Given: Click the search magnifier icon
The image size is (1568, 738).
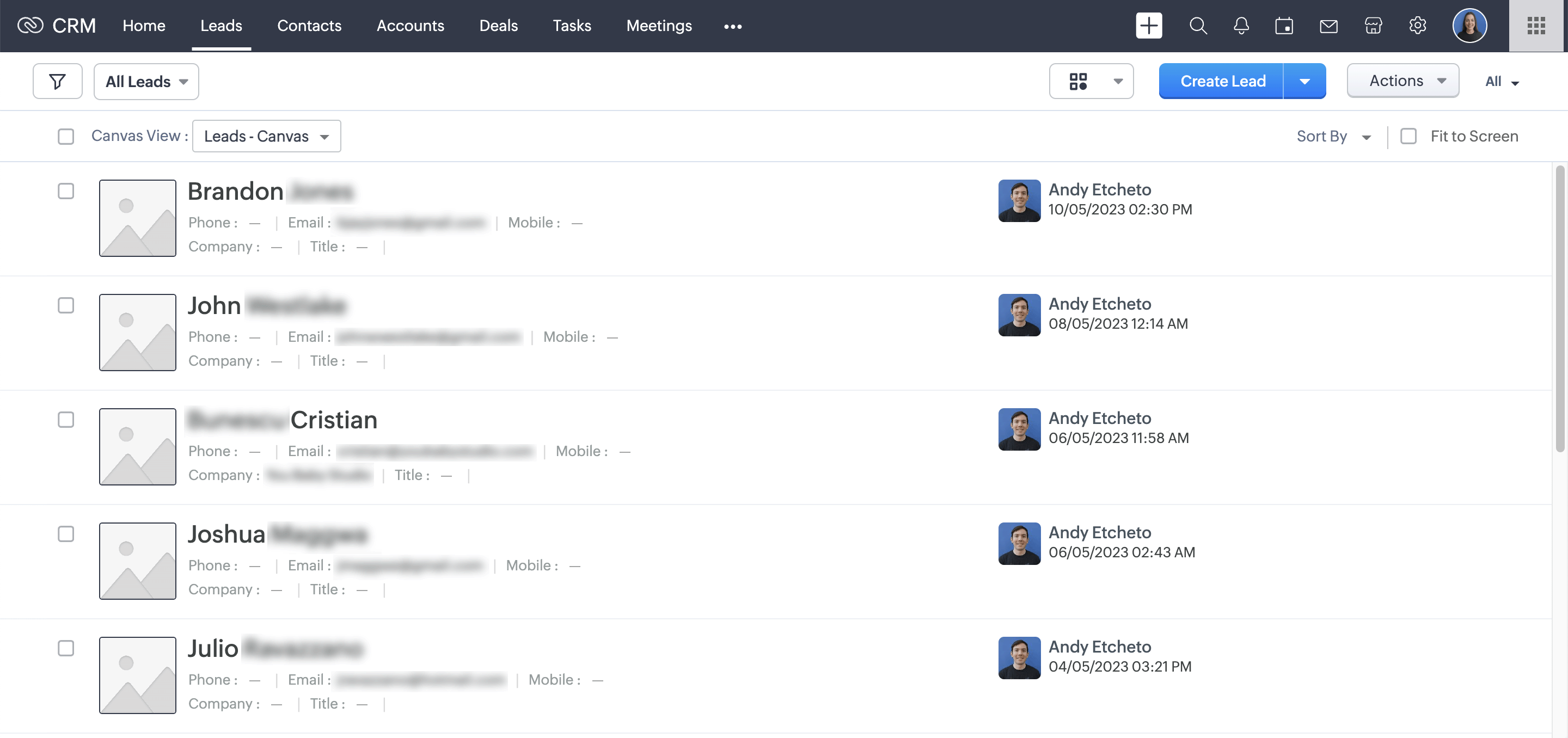Looking at the screenshot, I should (x=1197, y=26).
